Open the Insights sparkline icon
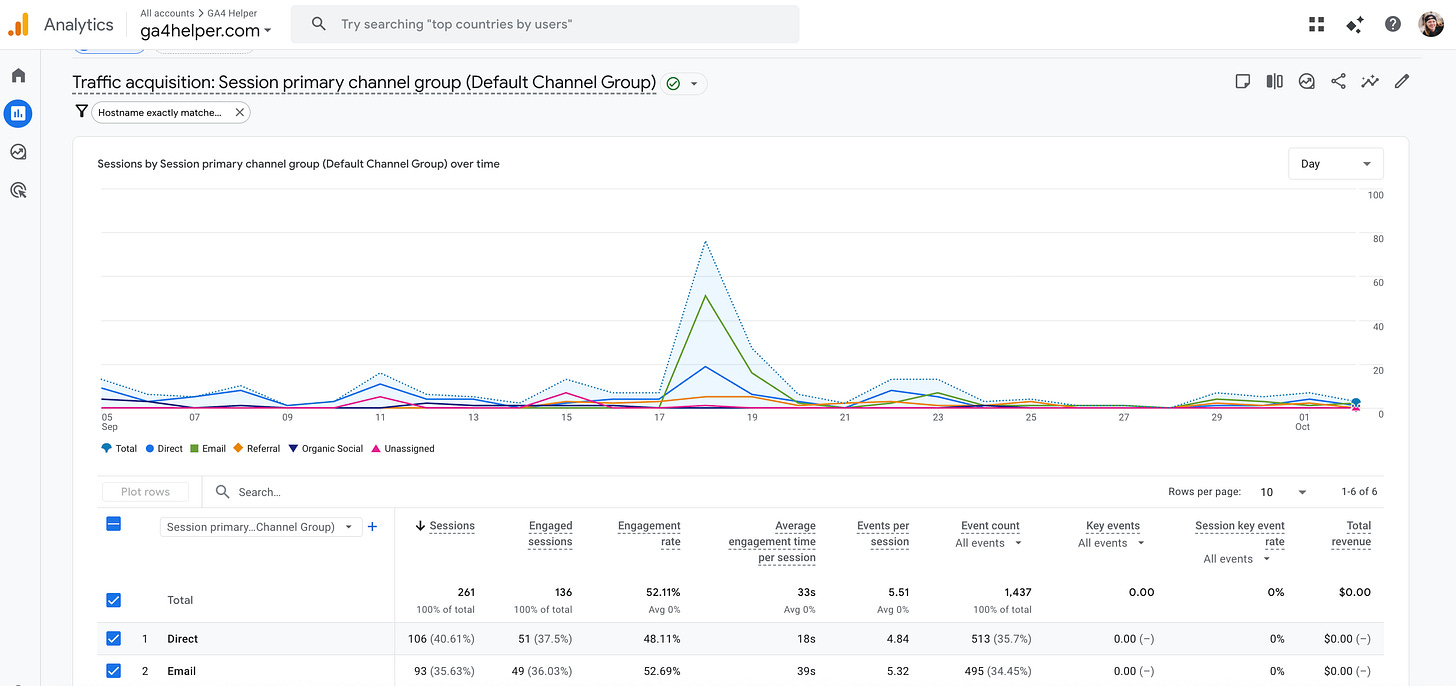 (1370, 82)
